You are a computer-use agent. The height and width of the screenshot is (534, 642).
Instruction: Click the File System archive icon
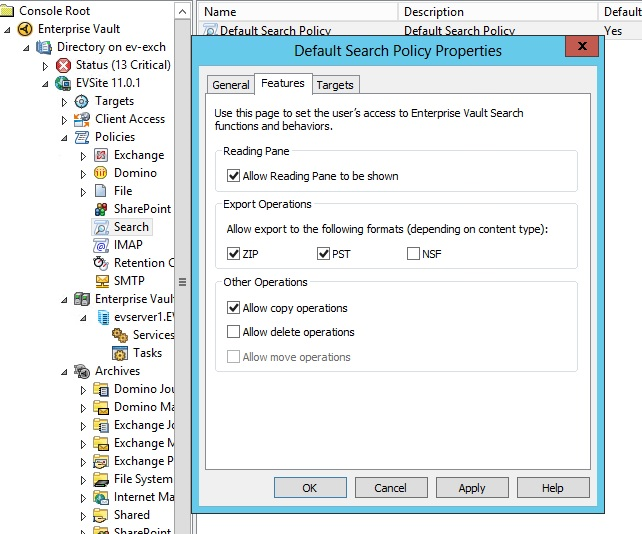pos(101,479)
